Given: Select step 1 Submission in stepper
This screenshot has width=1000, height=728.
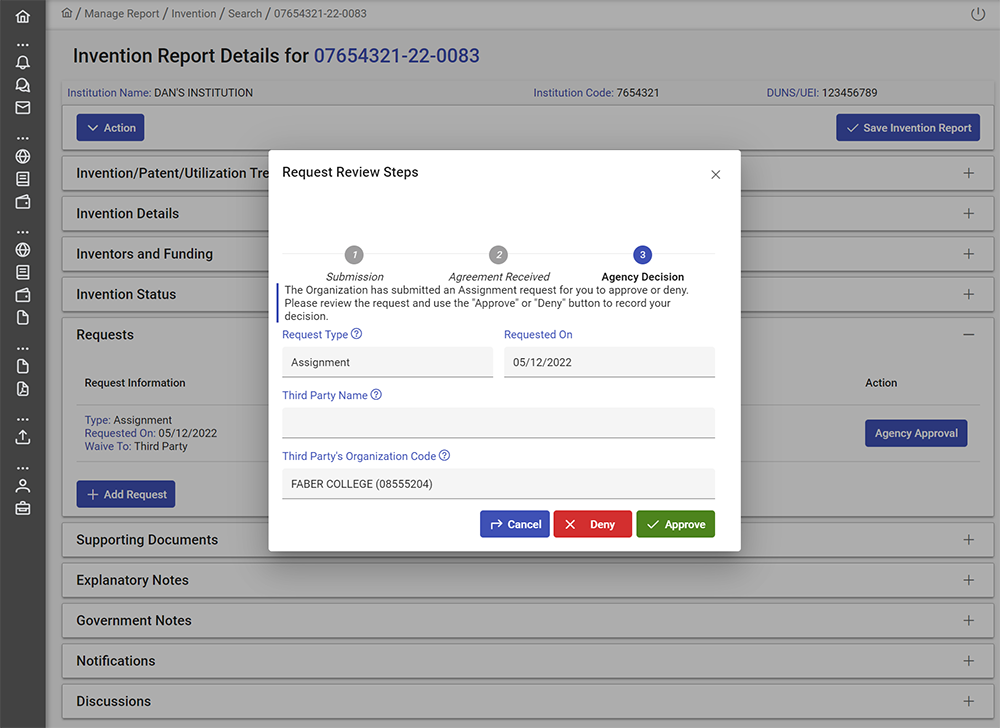Looking at the screenshot, I should pyautogui.click(x=355, y=255).
